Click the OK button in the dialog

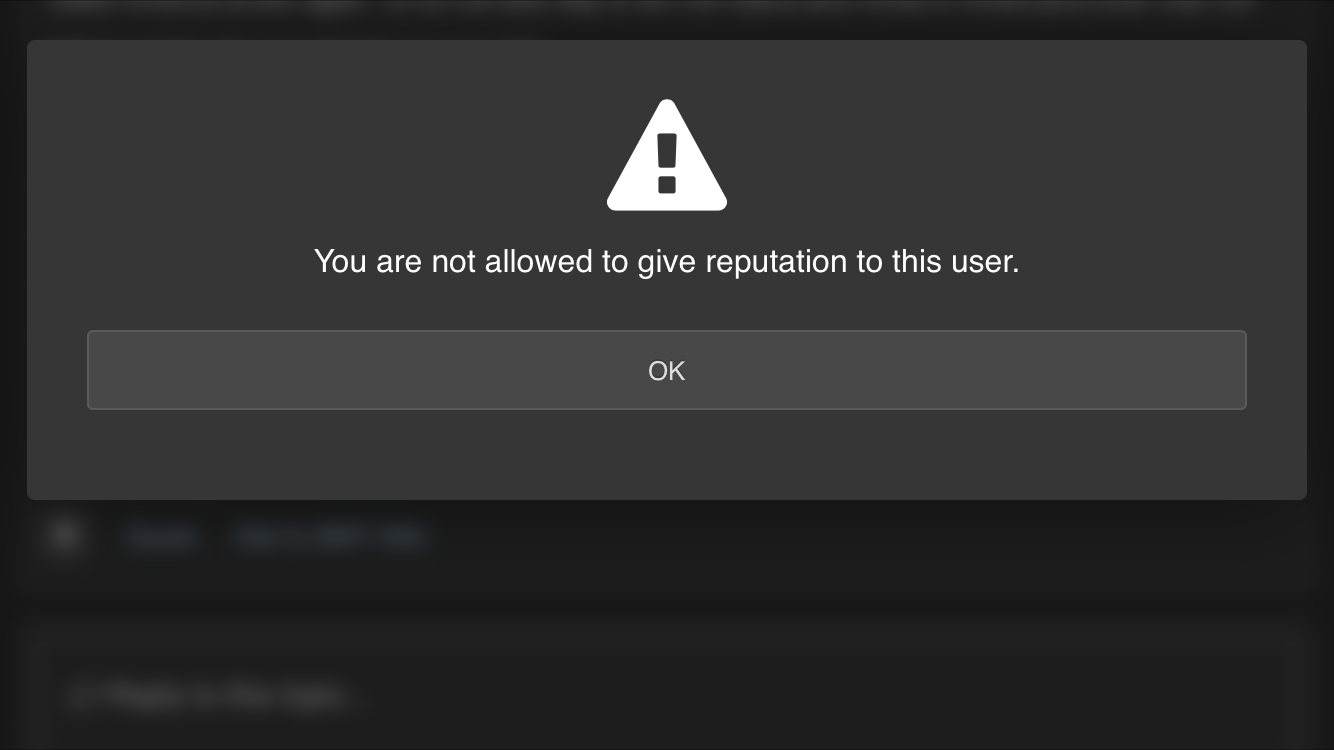click(x=666, y=370)
